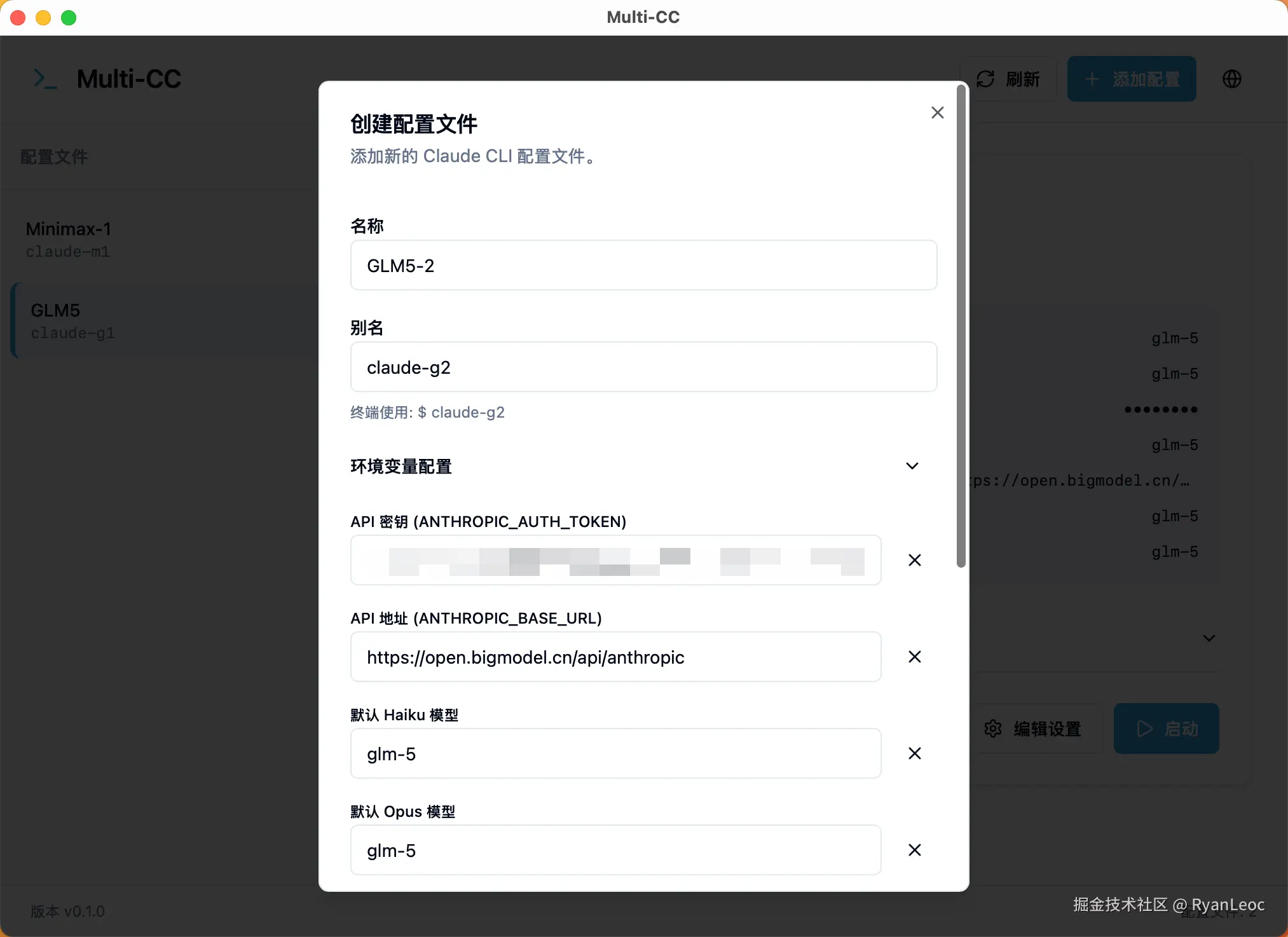This screenshot has height=937, width=1288.
Task: Click the 刷新 refresh button
Action: click(1009, 79)
